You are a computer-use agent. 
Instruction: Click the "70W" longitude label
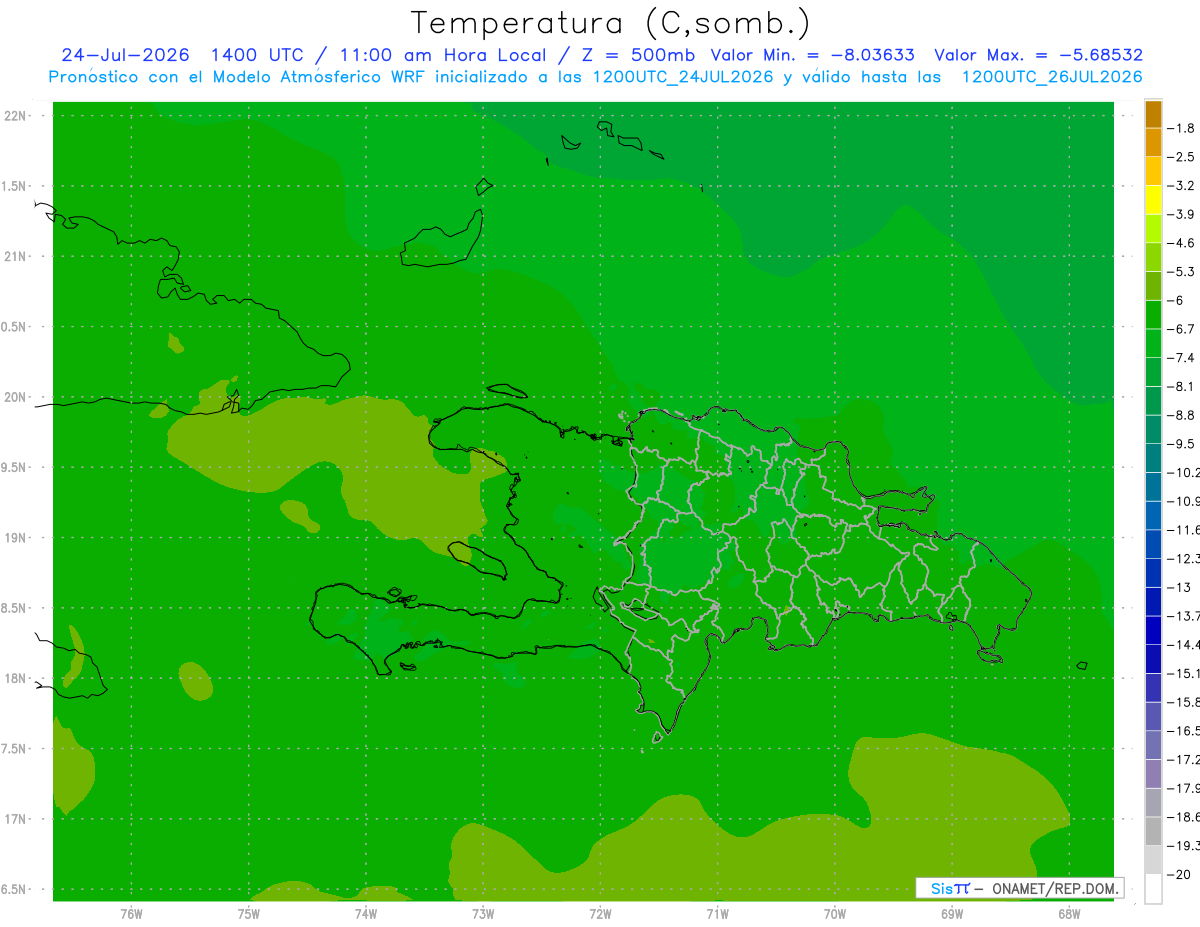pyautogui.click(x=835, y=914)
